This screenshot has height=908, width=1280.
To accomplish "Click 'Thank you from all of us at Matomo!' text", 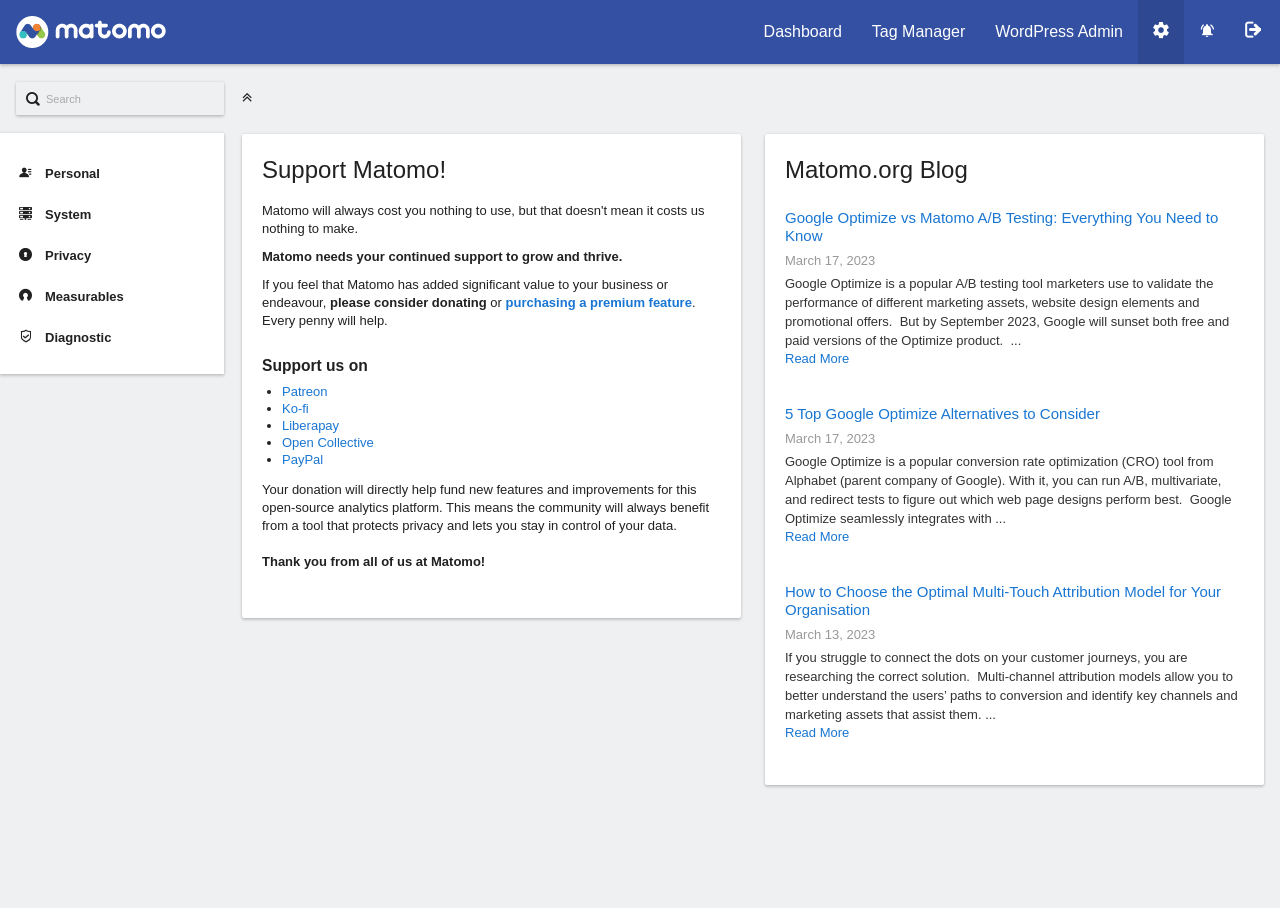I will coord(373,562).
